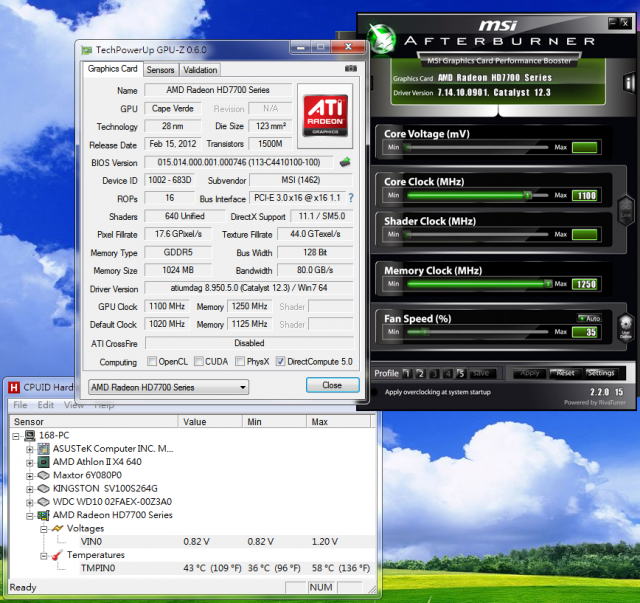
Task: Click the AMD Athlon II CPU icon
Action: click(43, 462)
